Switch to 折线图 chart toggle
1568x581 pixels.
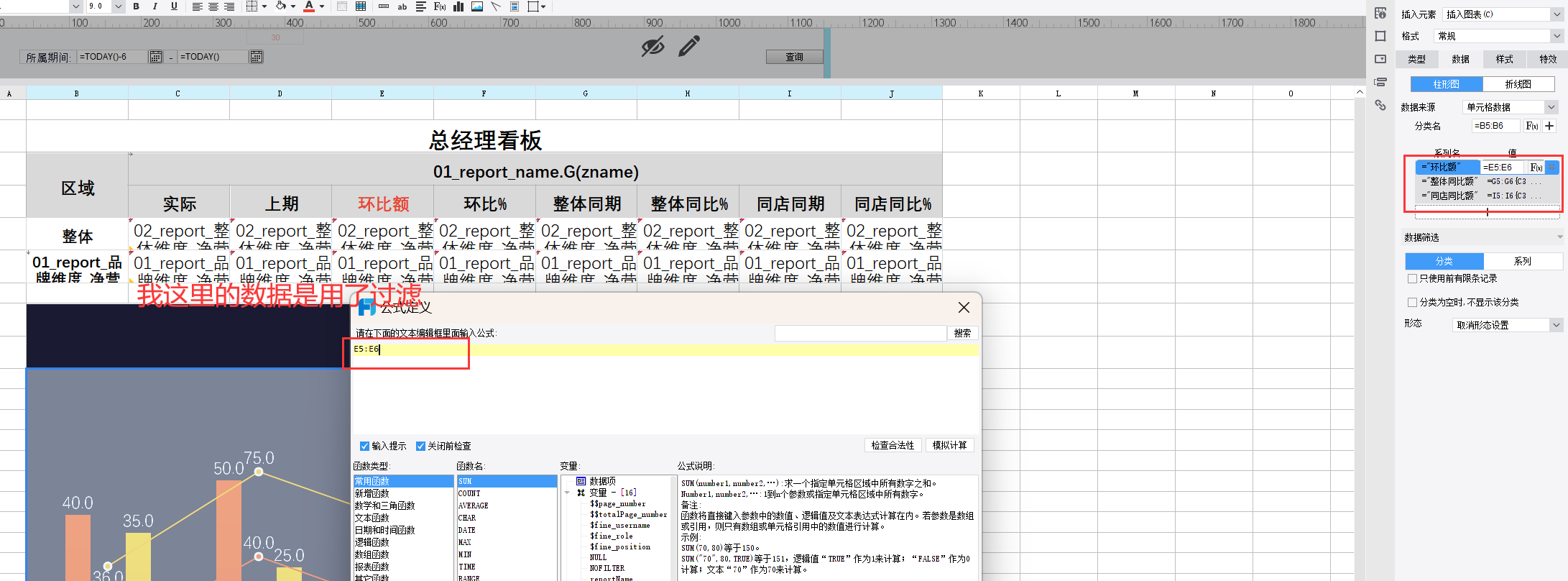(x=1518, y=84)
